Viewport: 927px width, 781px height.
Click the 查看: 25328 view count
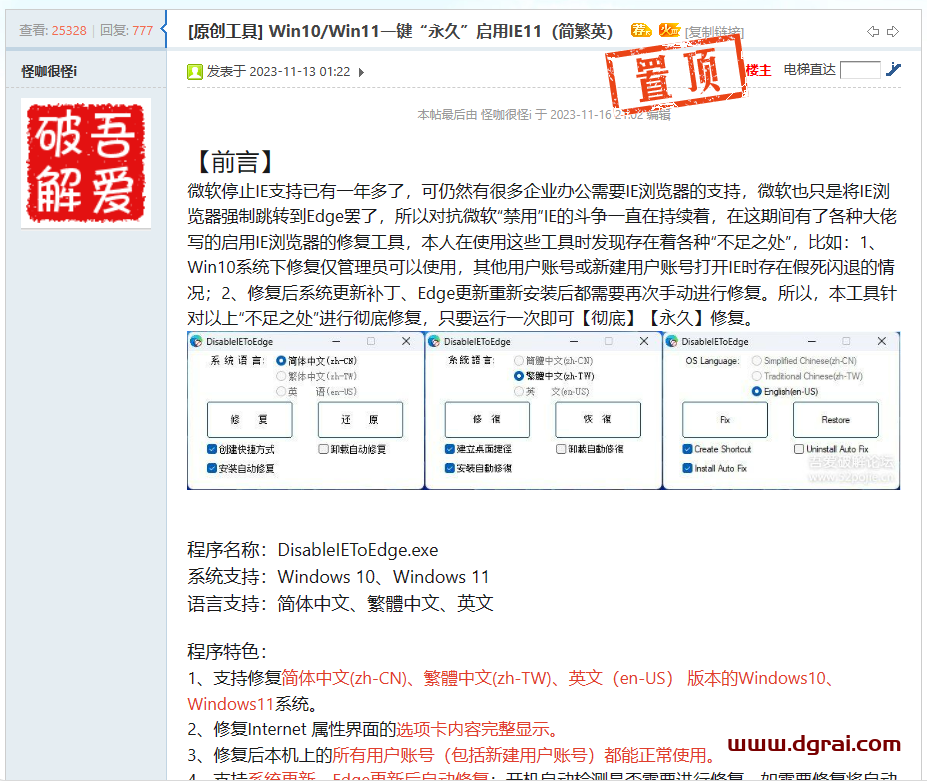pyautogui.click(x=53, y=30)
